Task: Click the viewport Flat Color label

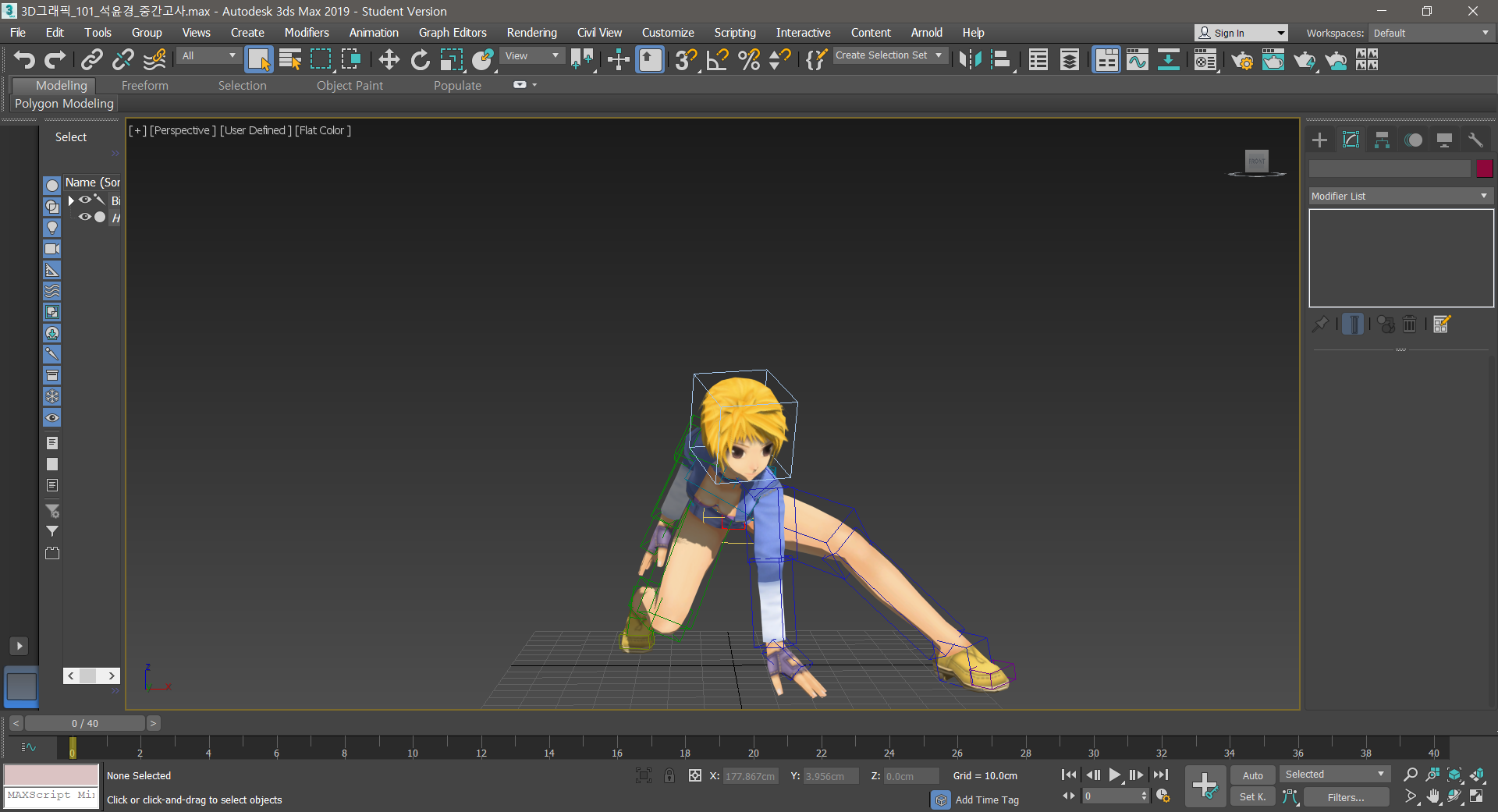Action: point(323,130)
